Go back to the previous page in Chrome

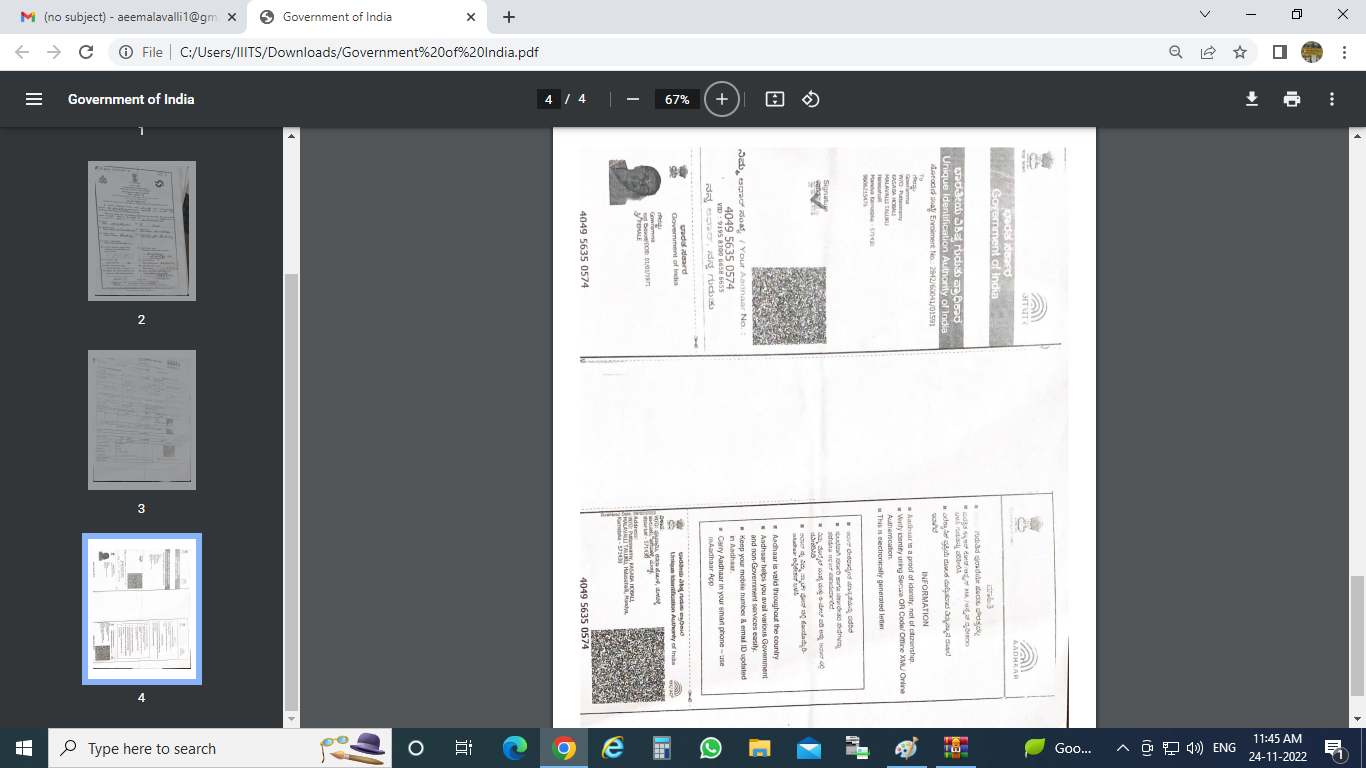coord(22,52)
